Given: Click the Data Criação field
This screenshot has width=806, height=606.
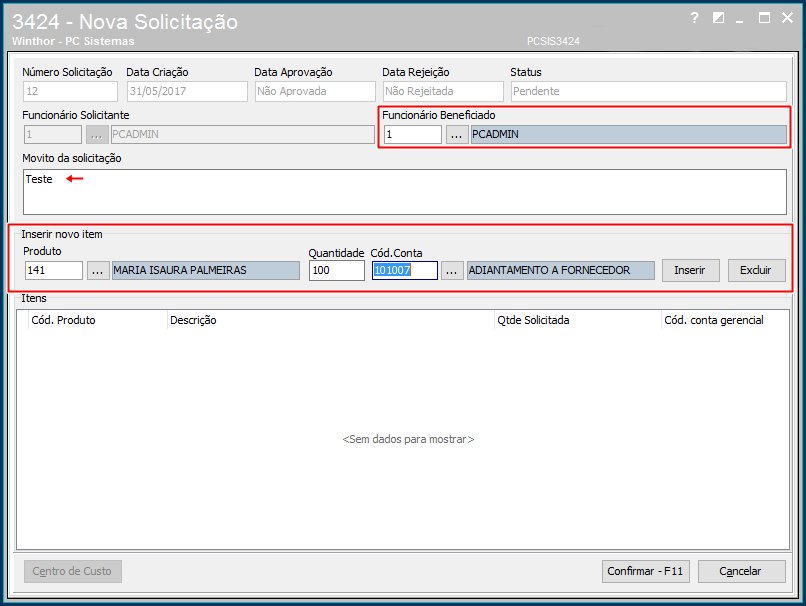Looking at the screenshot, I should pos(187,91).
